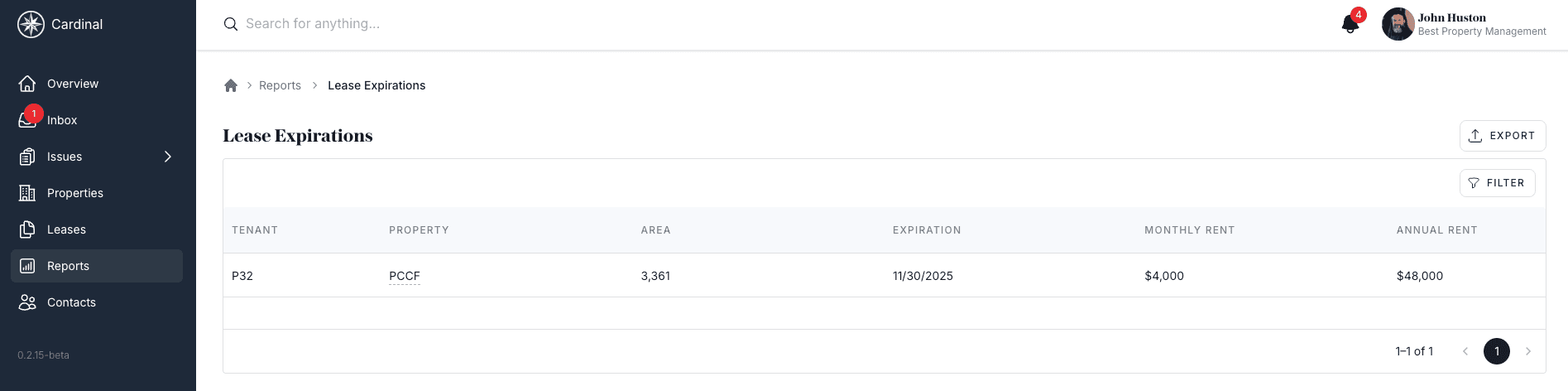Select Reports in the sidebar
This screenshot has width=1568, height=391.
(68, 266)
